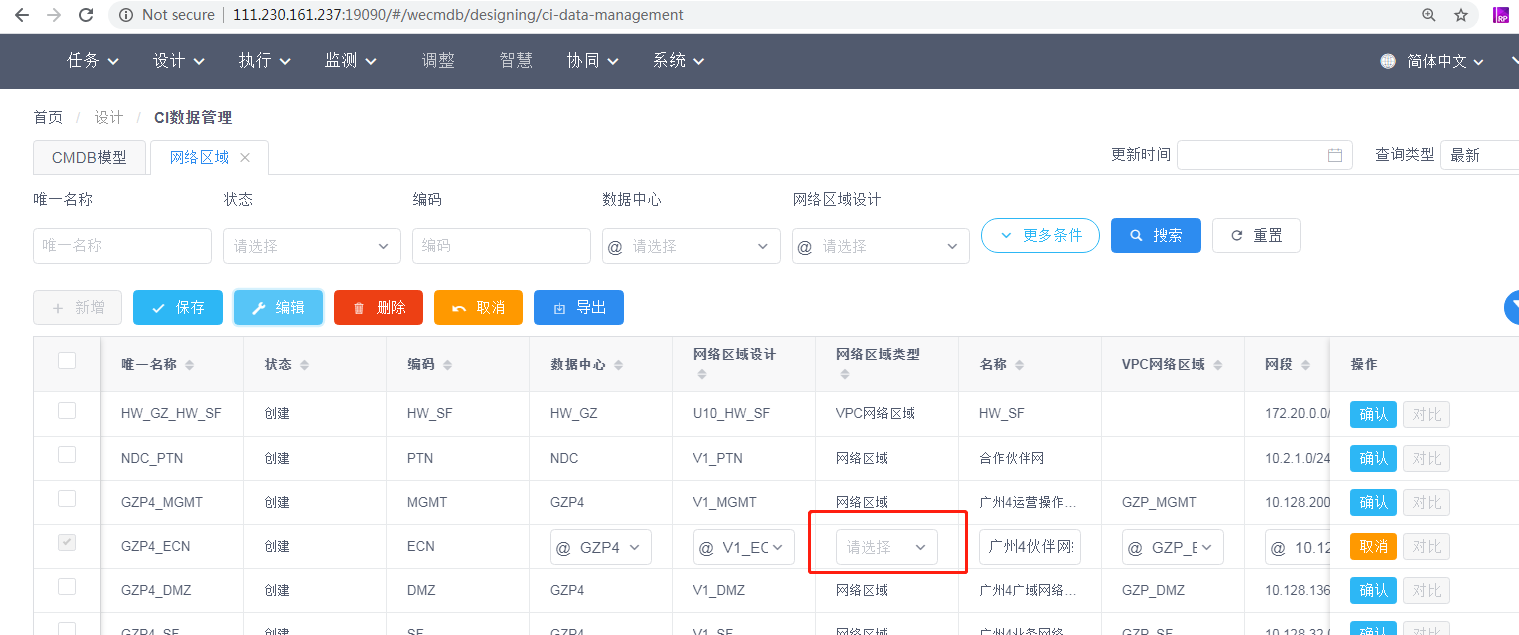Open the GZP4 数据中心 dropdown in edit row
Viewport: 1519px width, 635px height.
(x=600, y=546)
